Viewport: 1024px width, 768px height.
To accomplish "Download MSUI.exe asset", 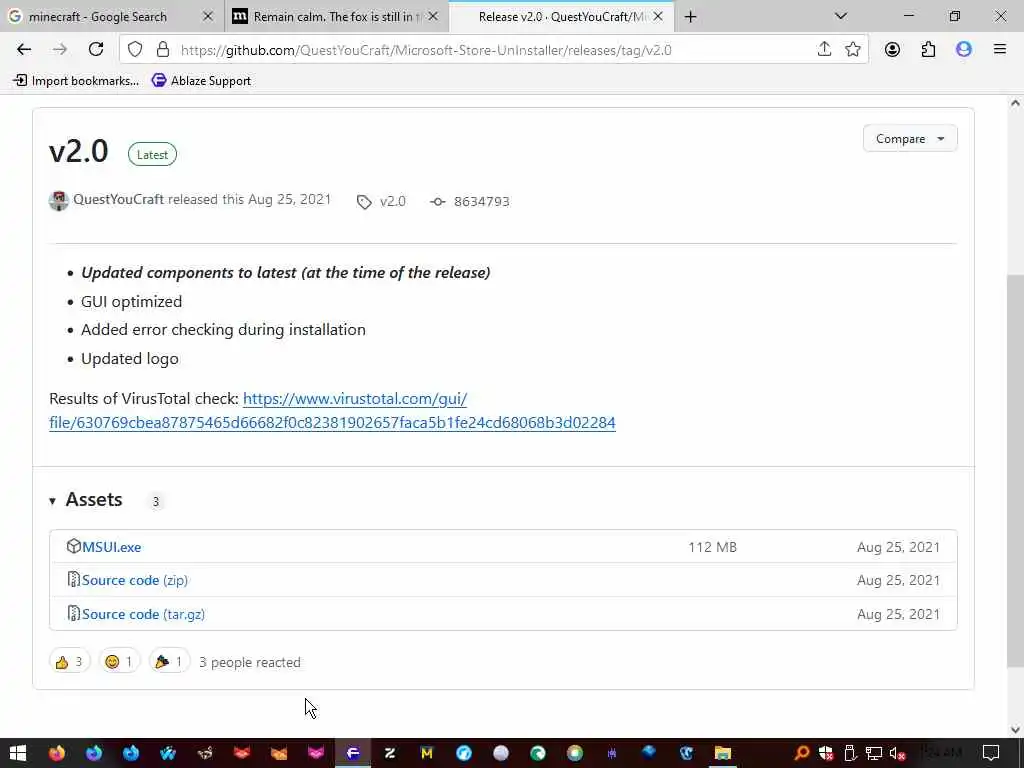I will coord(111,547).
